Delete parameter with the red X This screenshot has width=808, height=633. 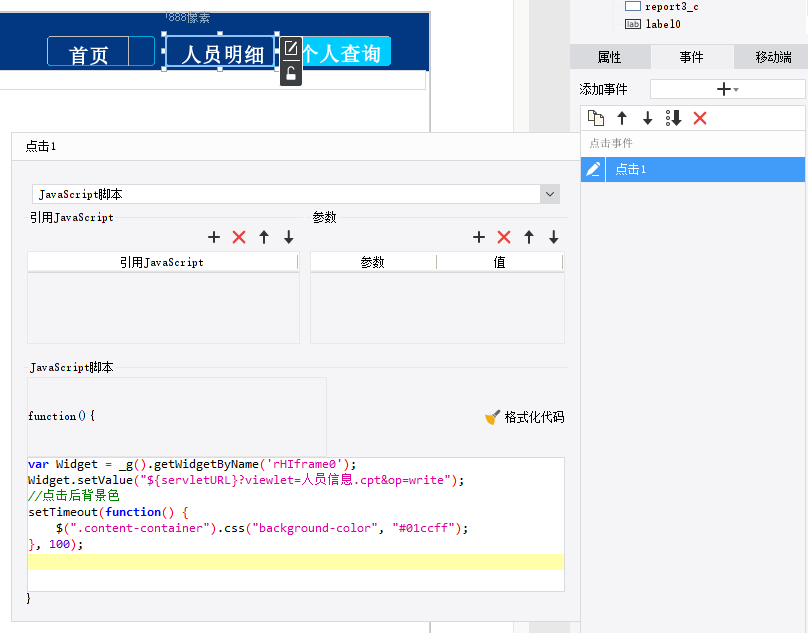click(x=504, y=237)
